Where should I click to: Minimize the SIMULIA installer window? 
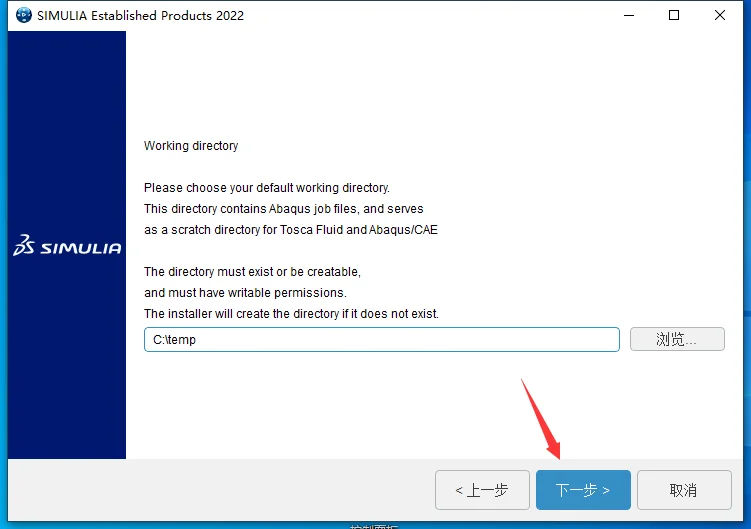629,15
